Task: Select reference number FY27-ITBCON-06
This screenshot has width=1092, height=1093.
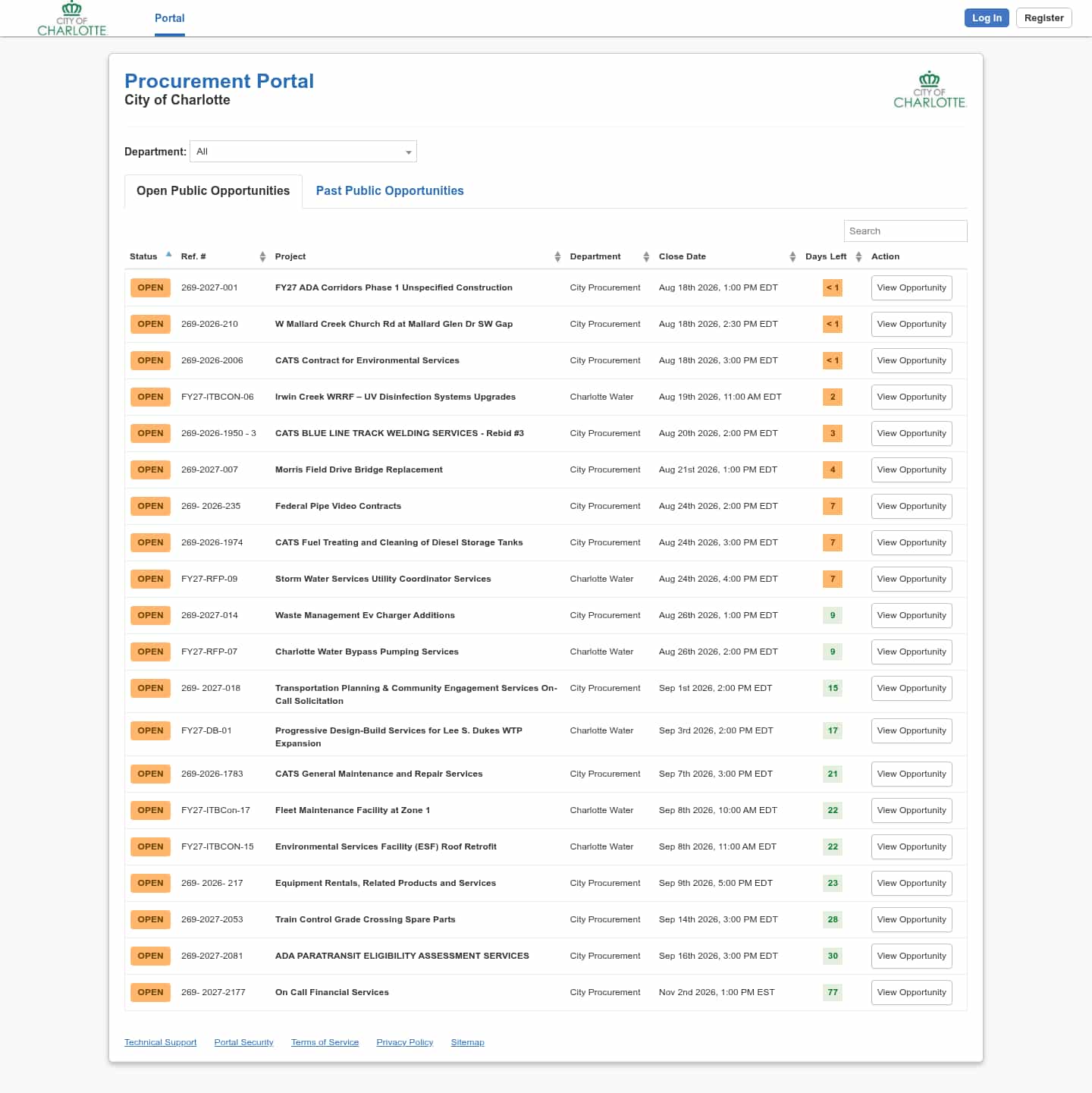Action: (218, 397)
